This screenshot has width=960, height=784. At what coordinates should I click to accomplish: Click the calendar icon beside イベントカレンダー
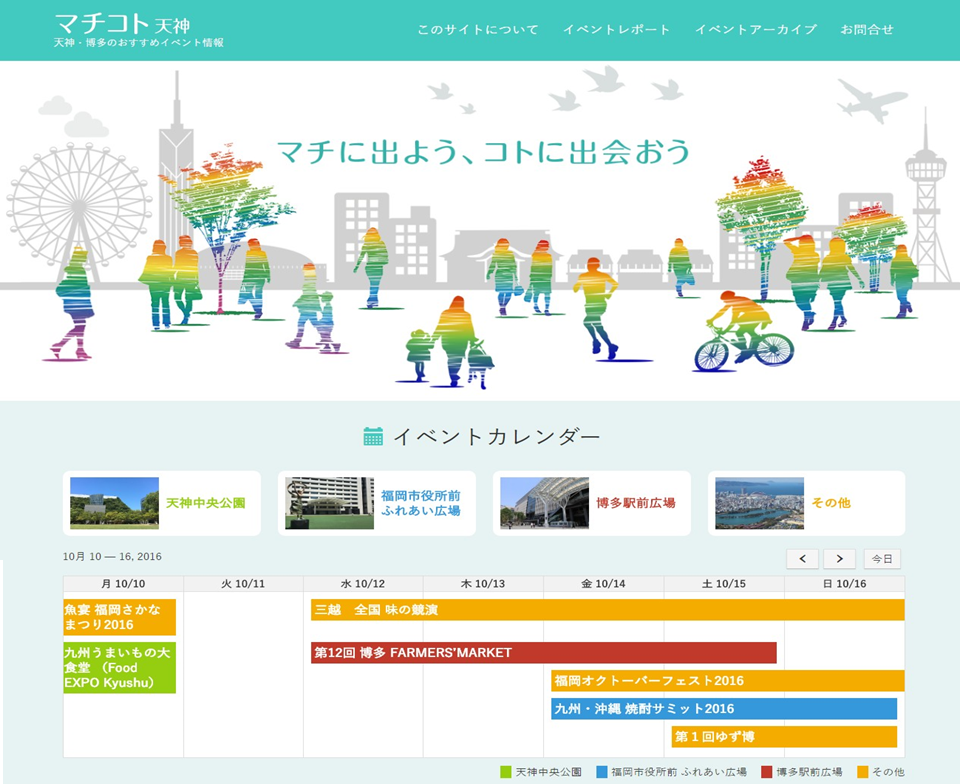pyautogui.click(x=373, y=436)
